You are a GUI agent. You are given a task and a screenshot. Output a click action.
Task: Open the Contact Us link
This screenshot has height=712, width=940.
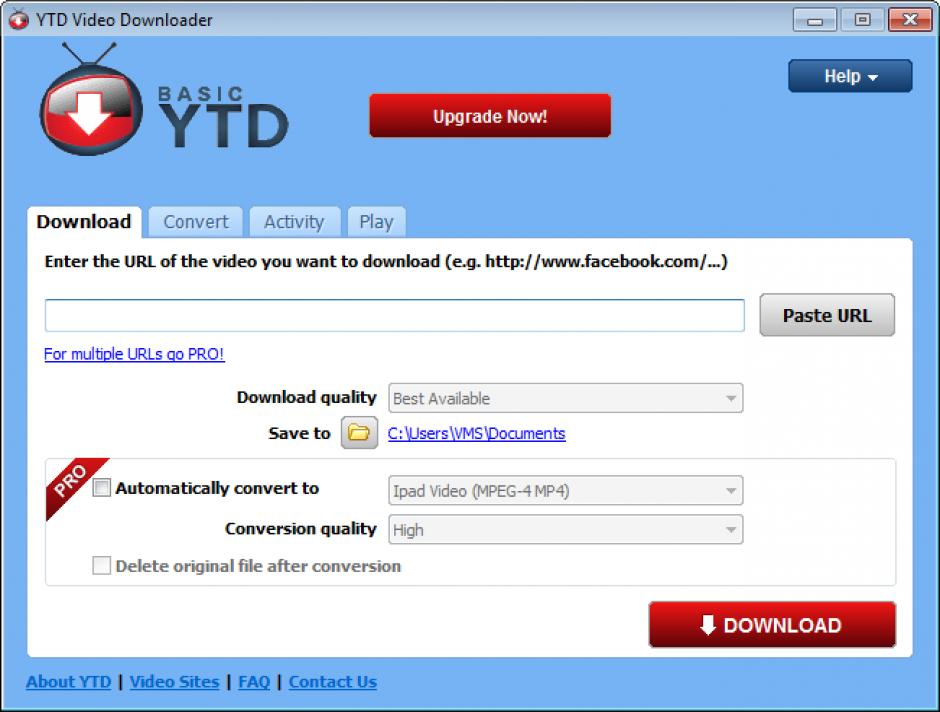coord(333,682)
